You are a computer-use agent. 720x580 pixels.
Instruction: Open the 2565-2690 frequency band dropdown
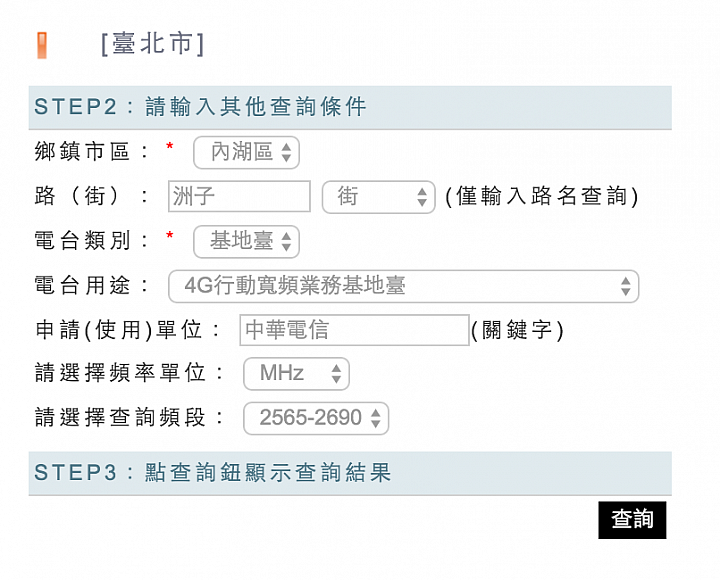click(316, 418)
